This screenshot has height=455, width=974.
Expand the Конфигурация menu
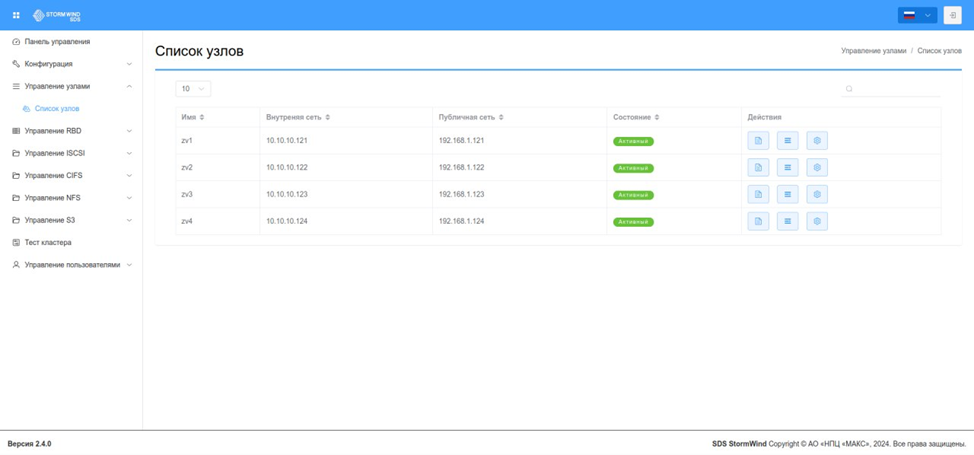[x=71, y=64]
